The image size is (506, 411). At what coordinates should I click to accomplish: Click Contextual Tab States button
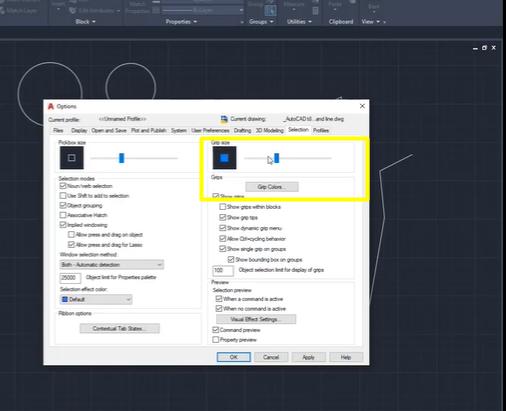tap(120, 328)
